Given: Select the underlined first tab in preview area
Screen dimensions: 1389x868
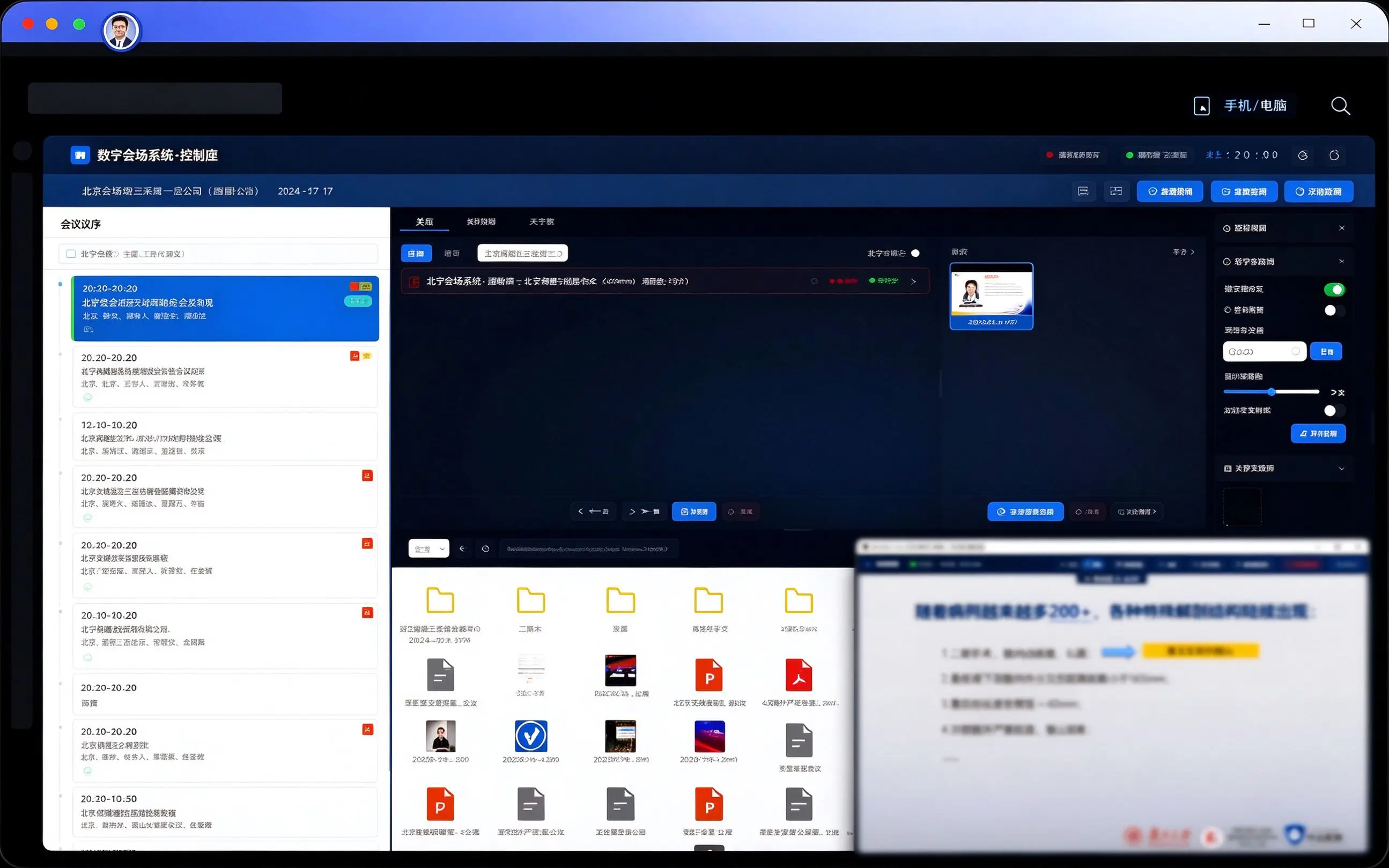Looking at the screenshot, I should tap(424, 221).
